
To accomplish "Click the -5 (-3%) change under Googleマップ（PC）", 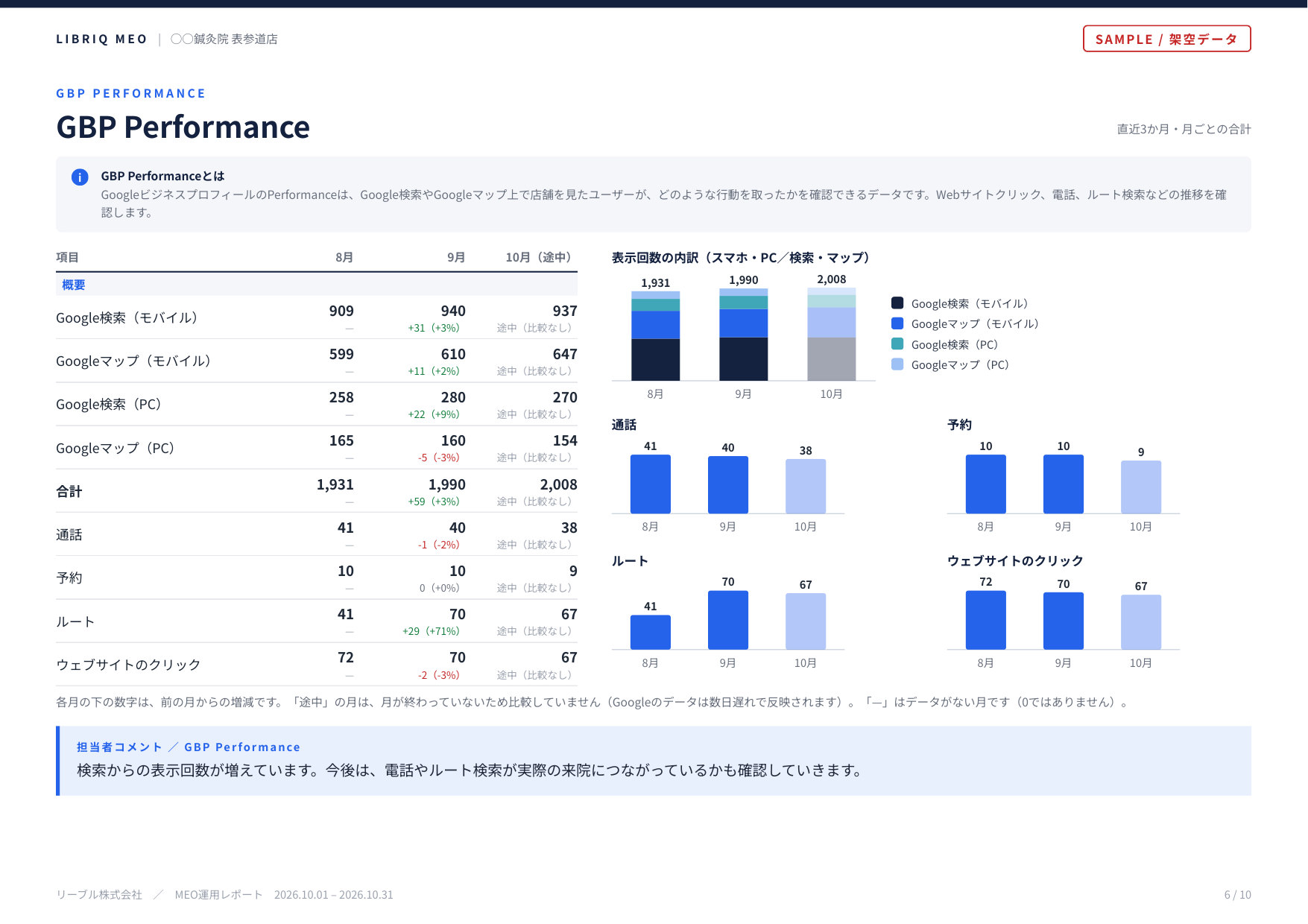I will [x=438, y=458].
